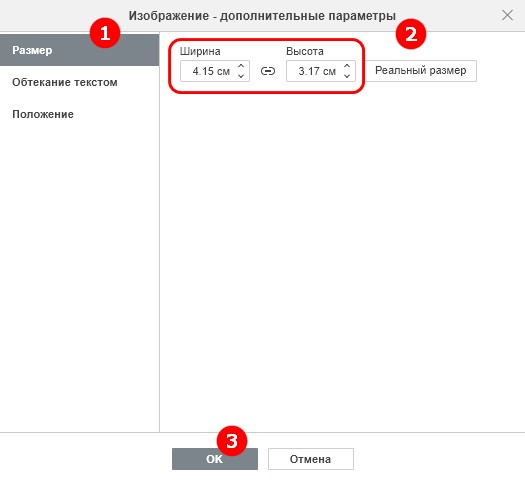
Task: Click the Реальный размер button
Action: coord(421,71)
